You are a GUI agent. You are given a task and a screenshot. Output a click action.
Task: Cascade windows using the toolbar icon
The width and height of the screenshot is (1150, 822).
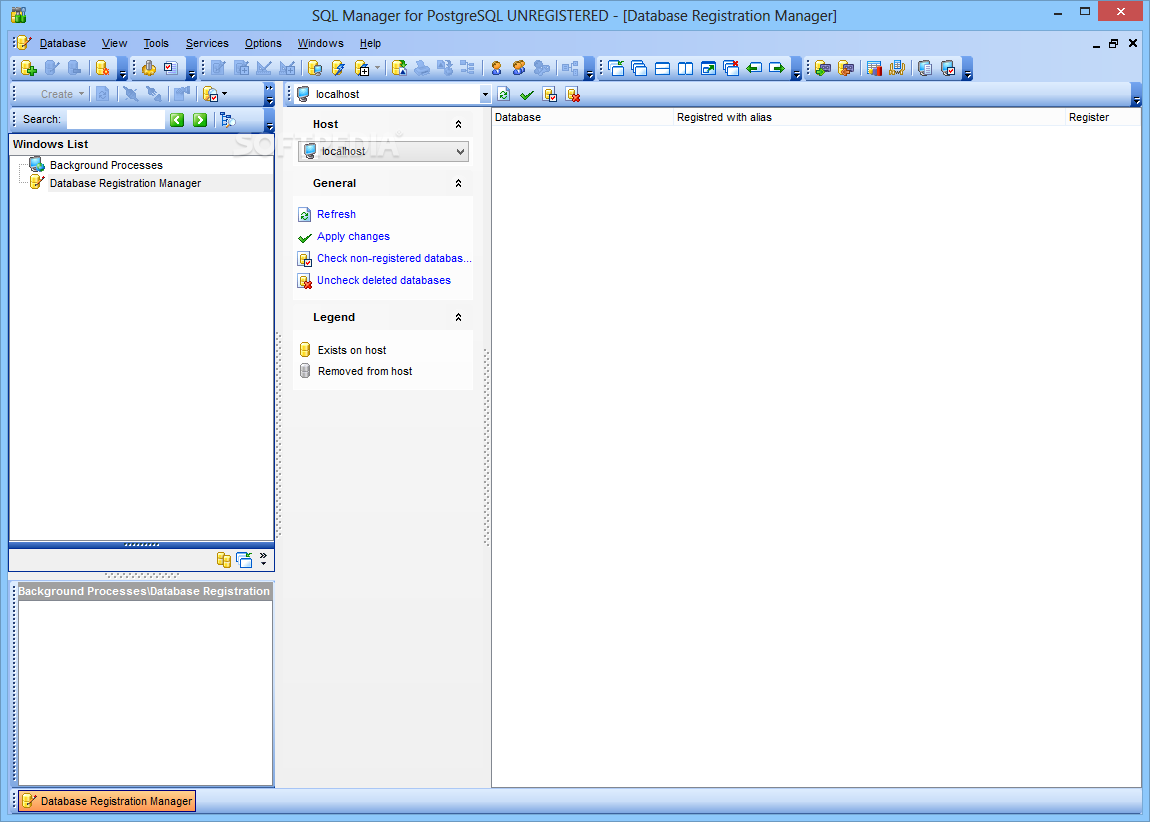coord(639,68)
